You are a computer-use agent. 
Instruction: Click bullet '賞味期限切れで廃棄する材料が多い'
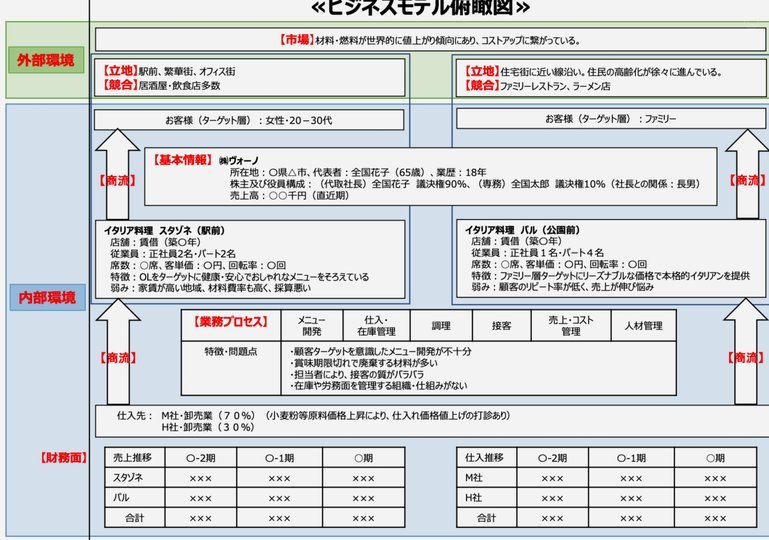coord(363,363)
